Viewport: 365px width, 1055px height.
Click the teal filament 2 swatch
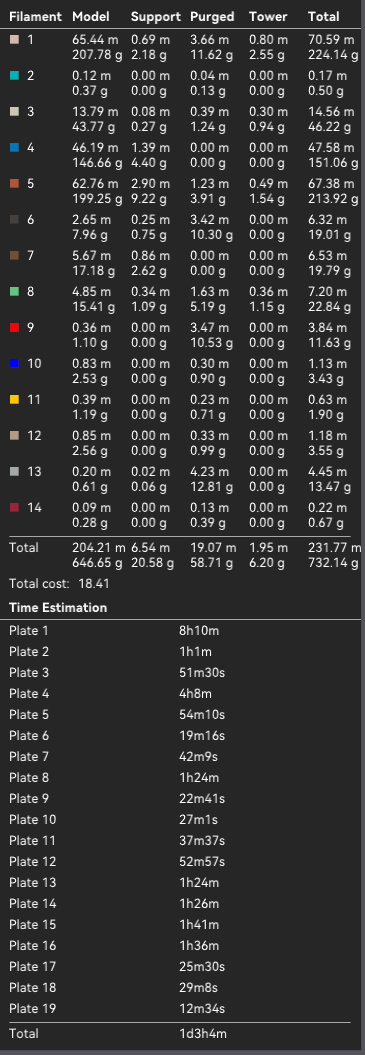click(14, 76)
